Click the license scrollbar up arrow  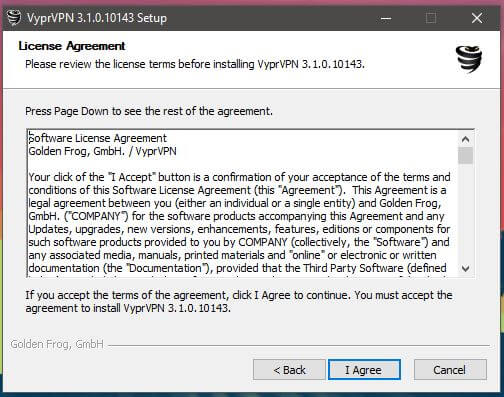pyautogui.click(x=465, y=139)
